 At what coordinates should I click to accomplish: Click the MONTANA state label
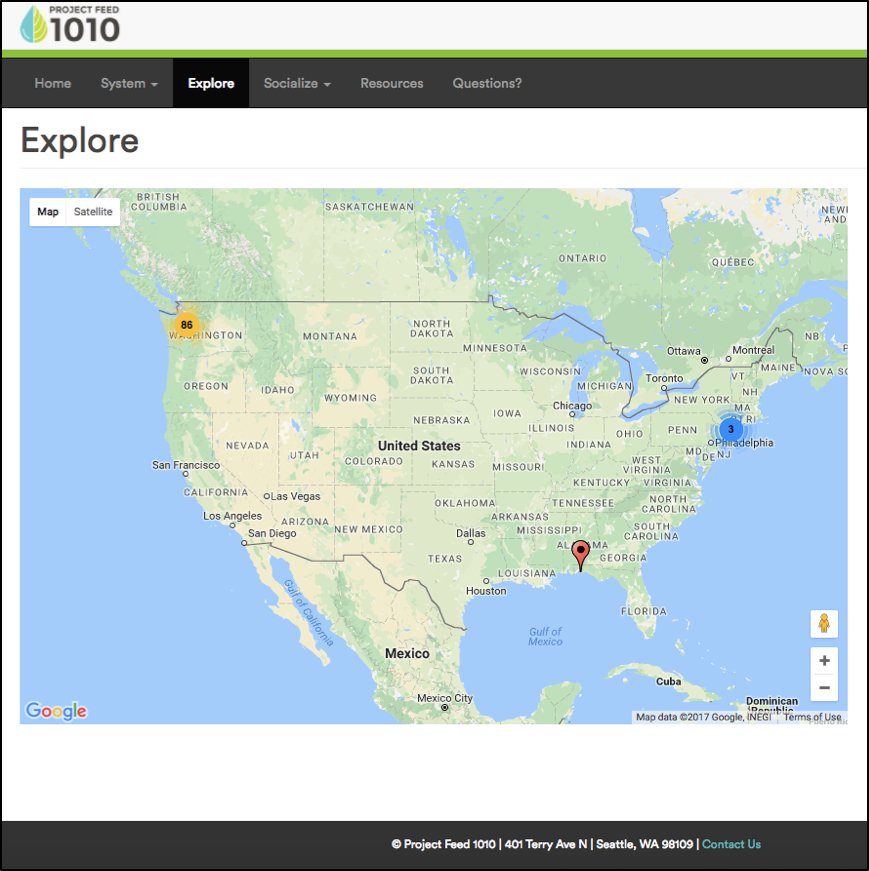[x=330, y=337]
